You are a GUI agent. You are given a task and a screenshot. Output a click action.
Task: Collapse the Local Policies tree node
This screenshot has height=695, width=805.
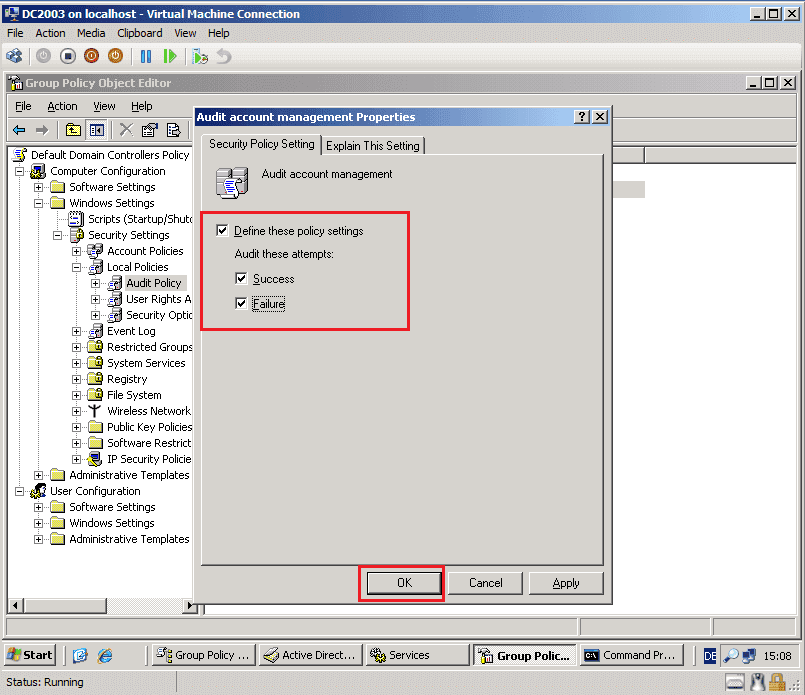tap(77, 267)
